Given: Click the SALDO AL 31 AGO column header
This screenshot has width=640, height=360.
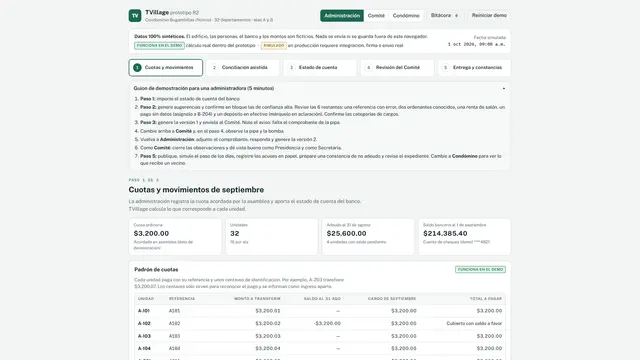Looking at the screenshot, I should (322, 299).
